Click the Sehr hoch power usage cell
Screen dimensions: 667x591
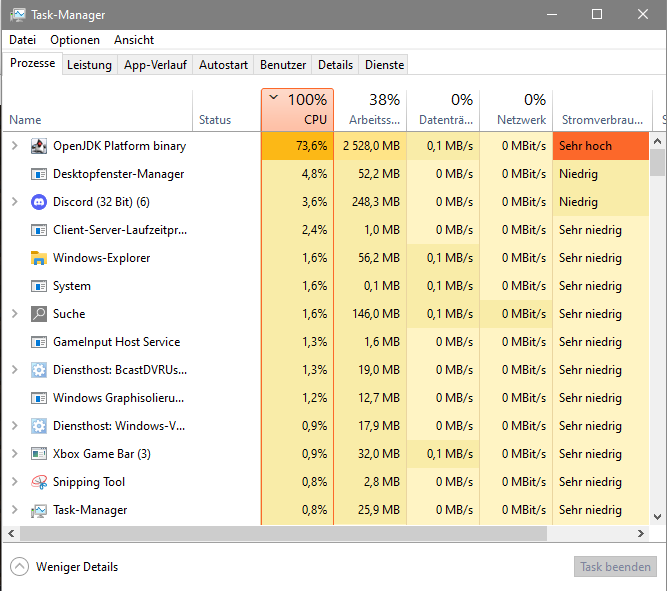[x=601, y=146]
